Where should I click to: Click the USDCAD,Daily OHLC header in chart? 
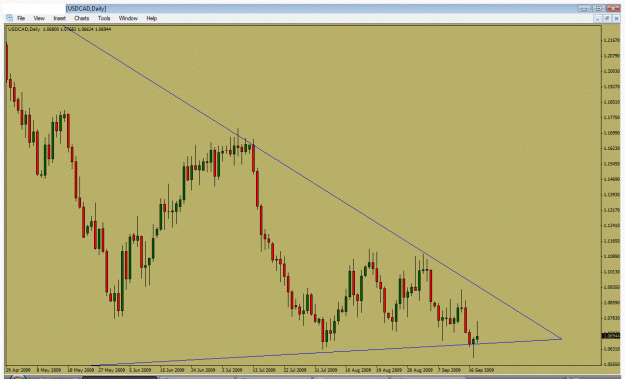(59, 29)
